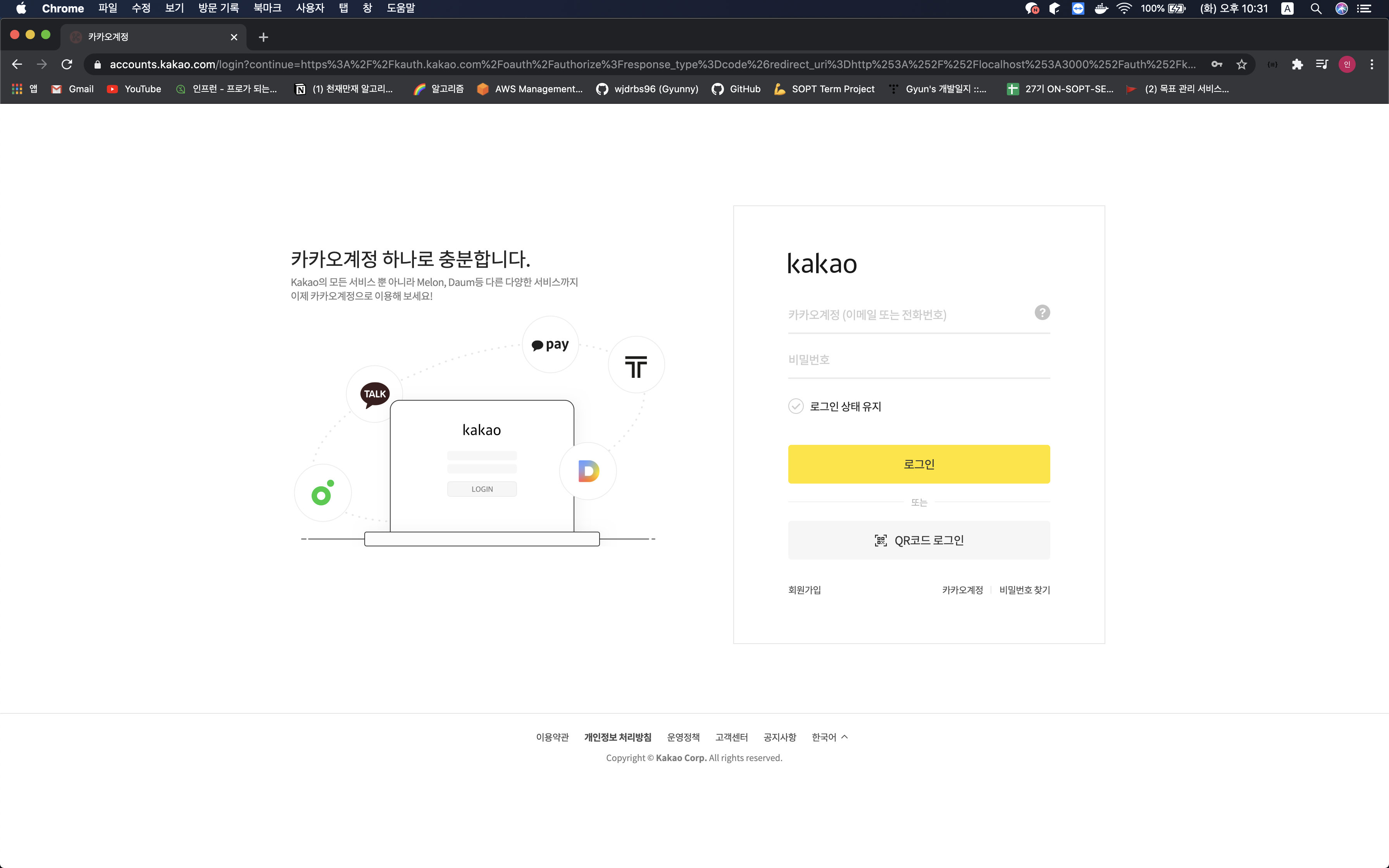1389x868 pixels.
Task: Expand the 한국어 language selector
Action: 829,737
